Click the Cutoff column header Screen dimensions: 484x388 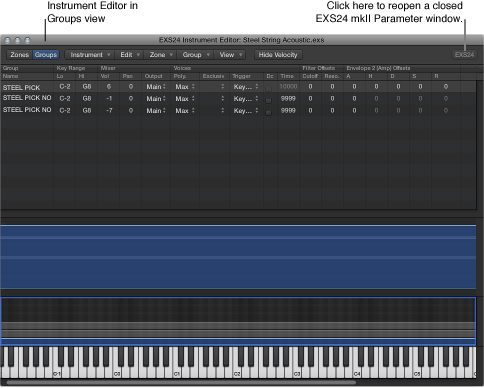point(310,76)
